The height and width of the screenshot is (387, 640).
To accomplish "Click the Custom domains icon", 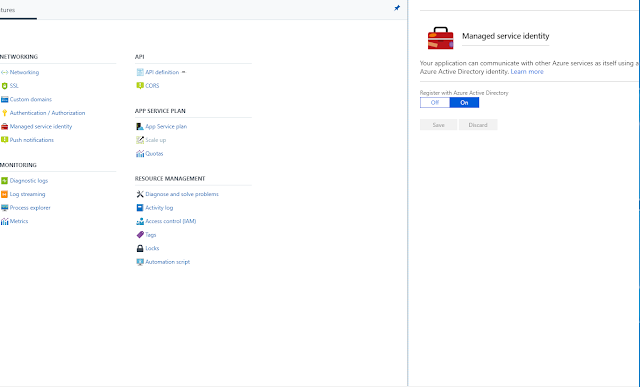I will [x=4, y=99].
